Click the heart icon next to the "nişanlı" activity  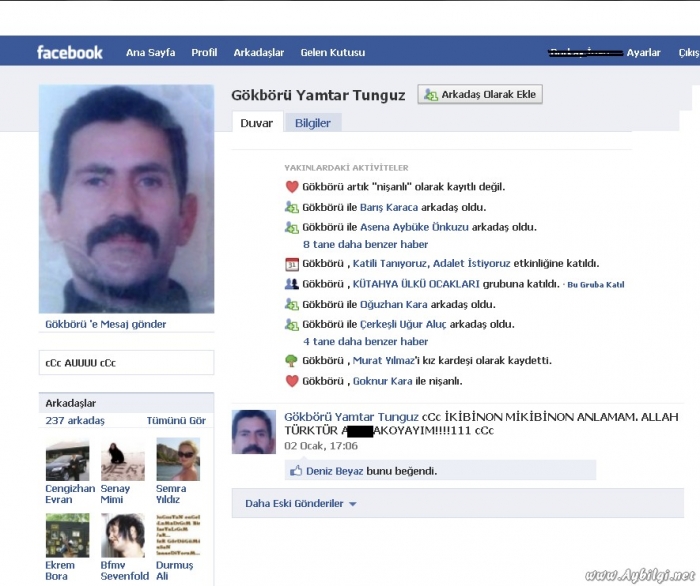pyautogui.click(x=292, y=187)
